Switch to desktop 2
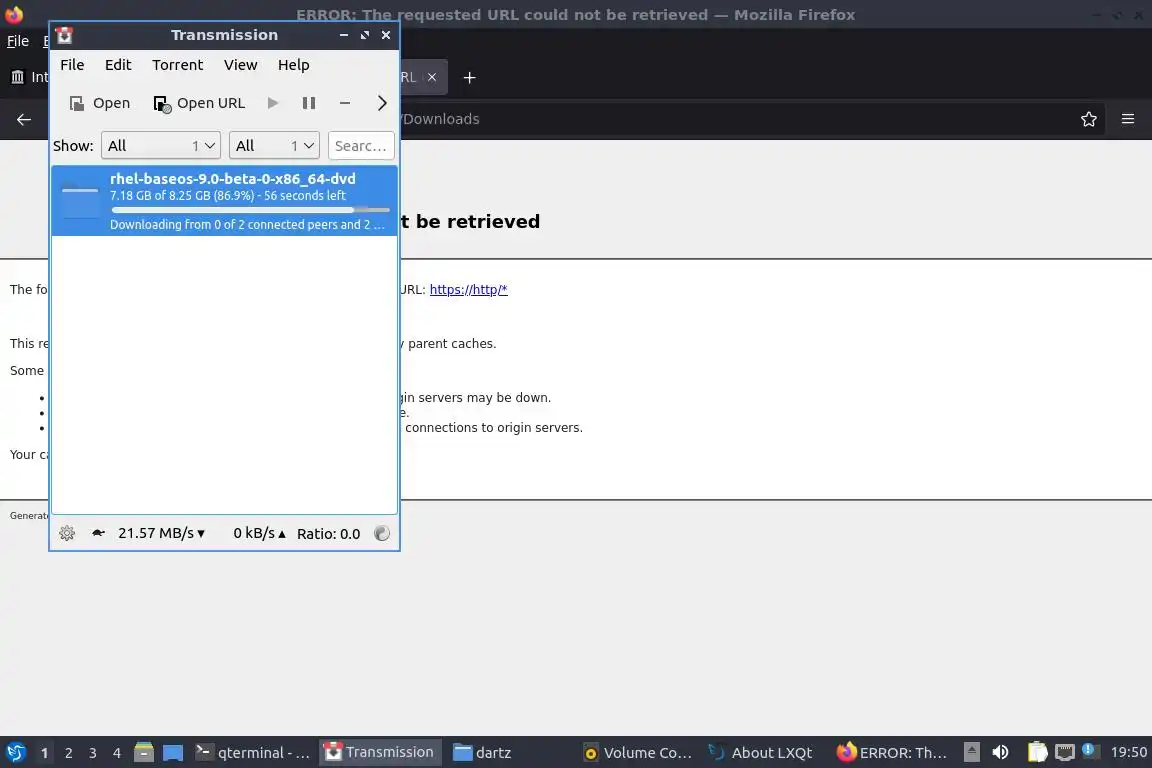 pyautogui.click(x=68, y=753)
